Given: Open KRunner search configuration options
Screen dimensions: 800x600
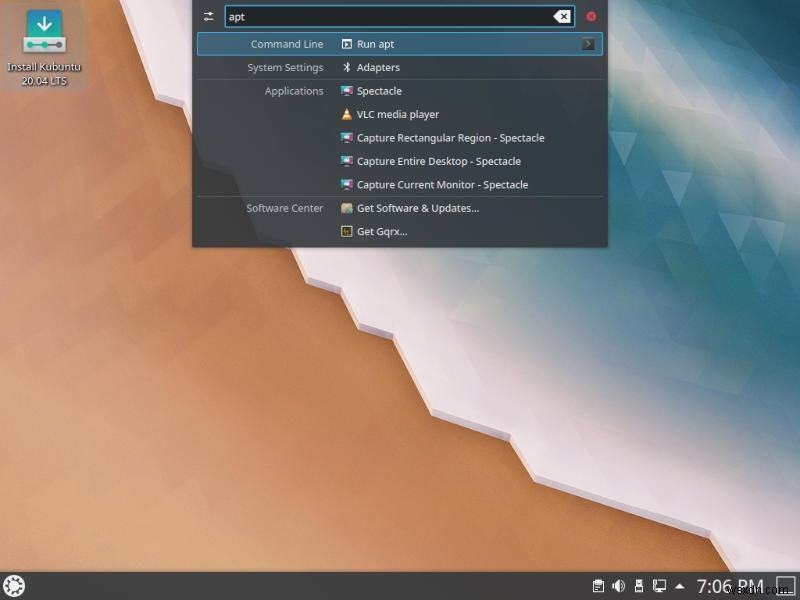Looking at the screenshot, I should tap(208, 16).
